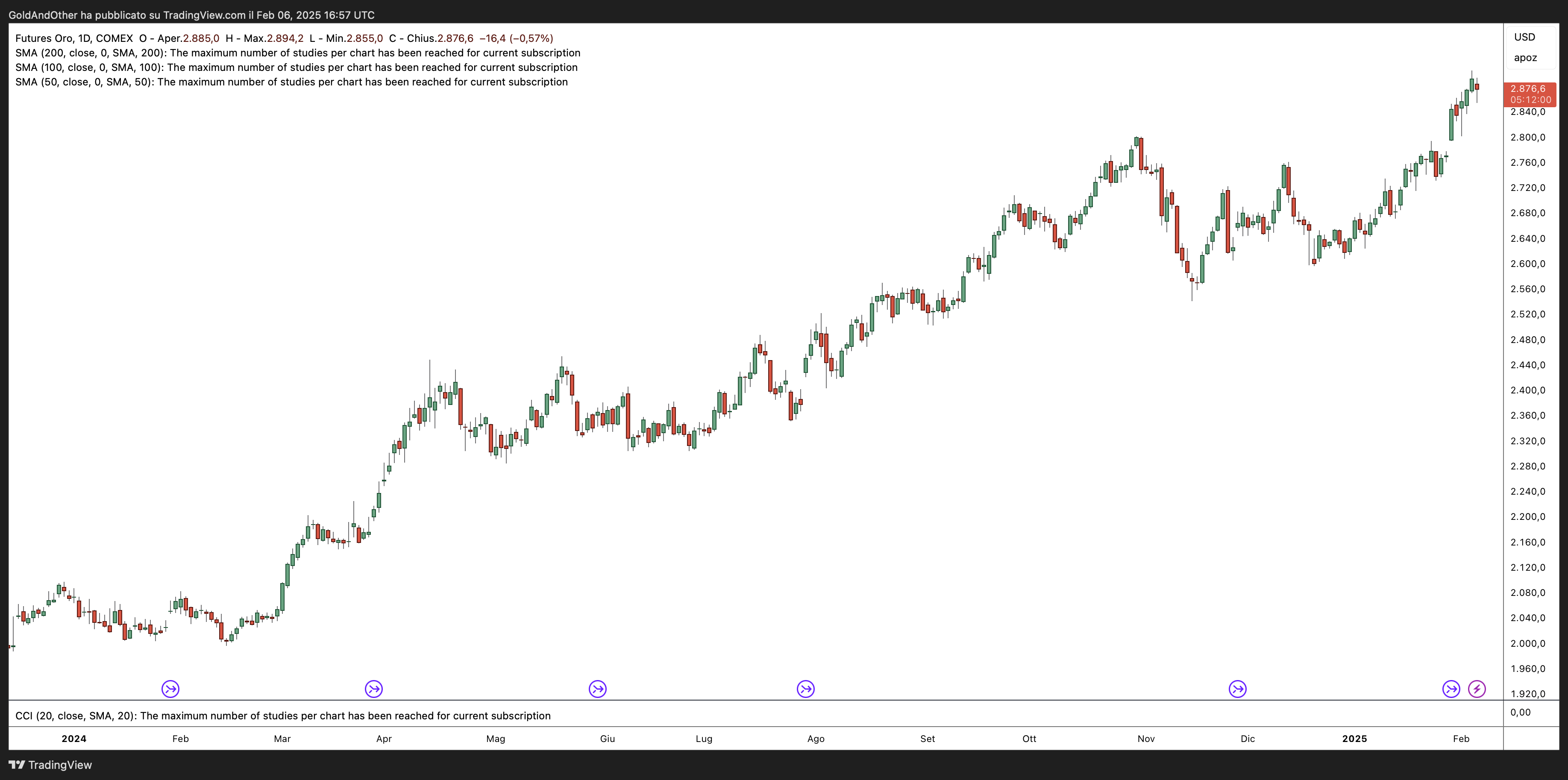The width and height of the screenshot is (1568, 780).
Task: Open the USD currency selector
Action: coord(1525,37)
